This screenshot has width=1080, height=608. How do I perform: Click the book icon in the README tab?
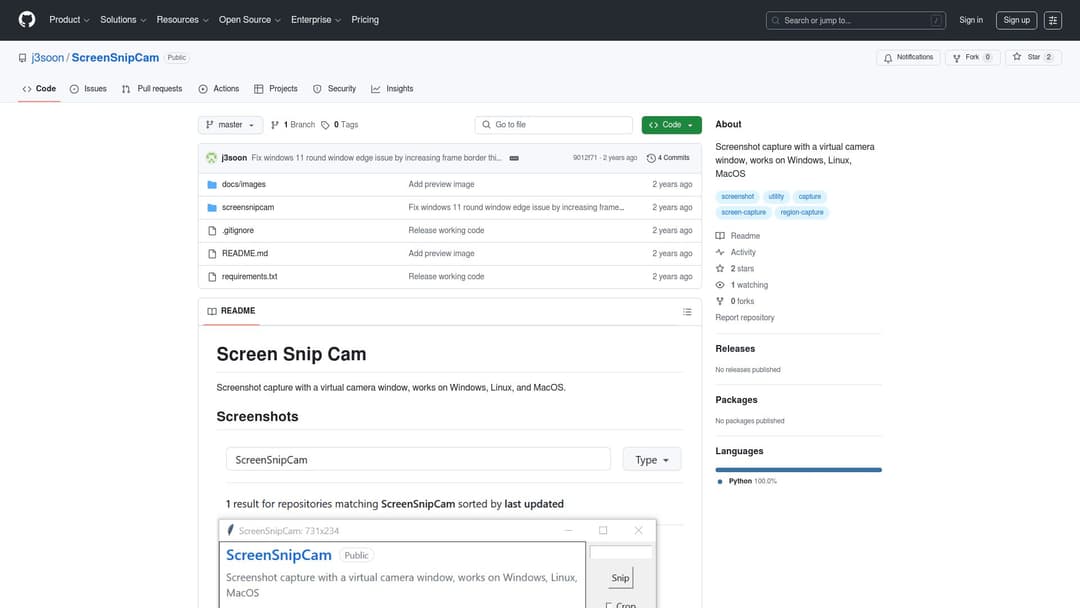211,311
